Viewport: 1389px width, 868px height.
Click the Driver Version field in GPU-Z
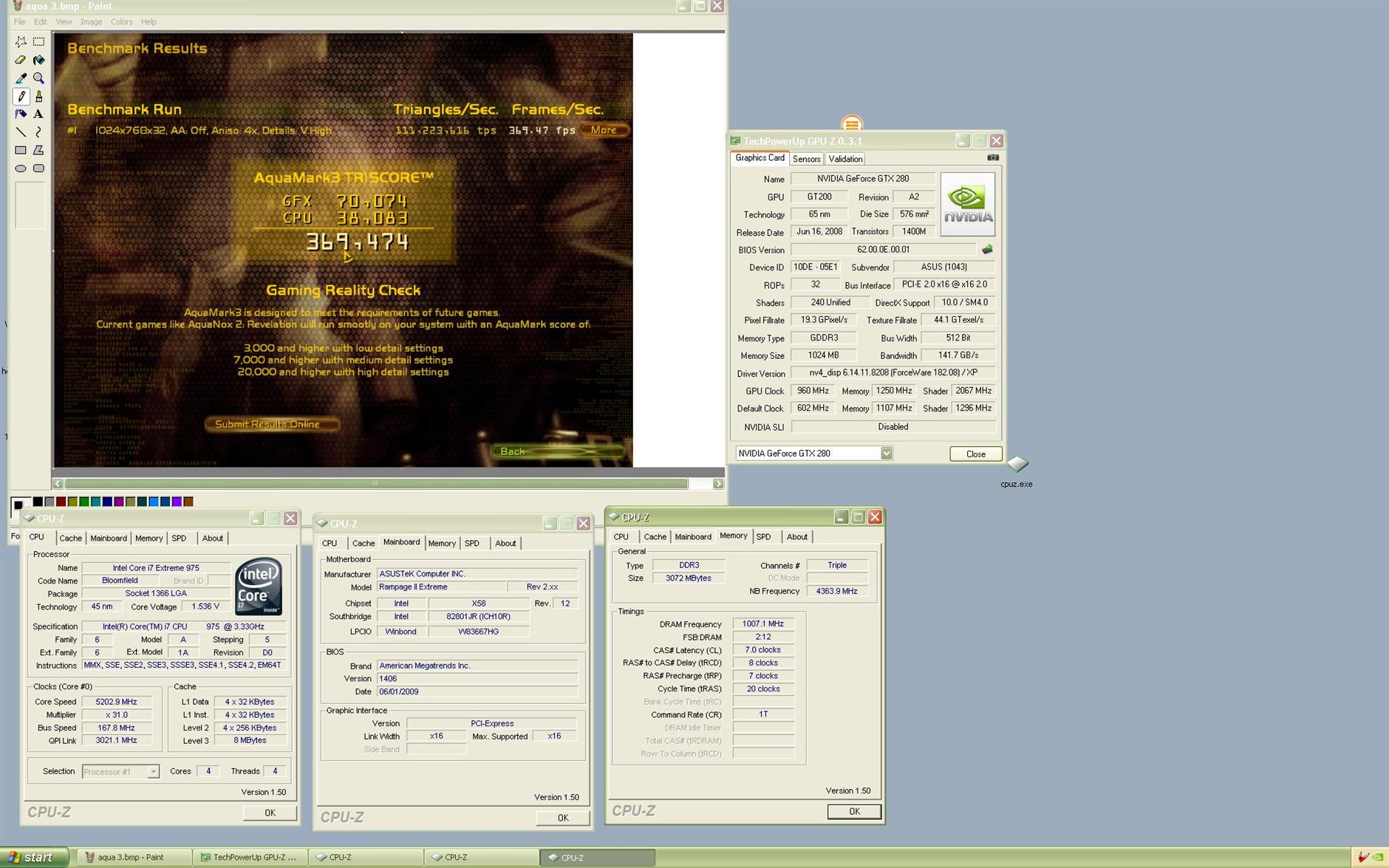[893, 373]
